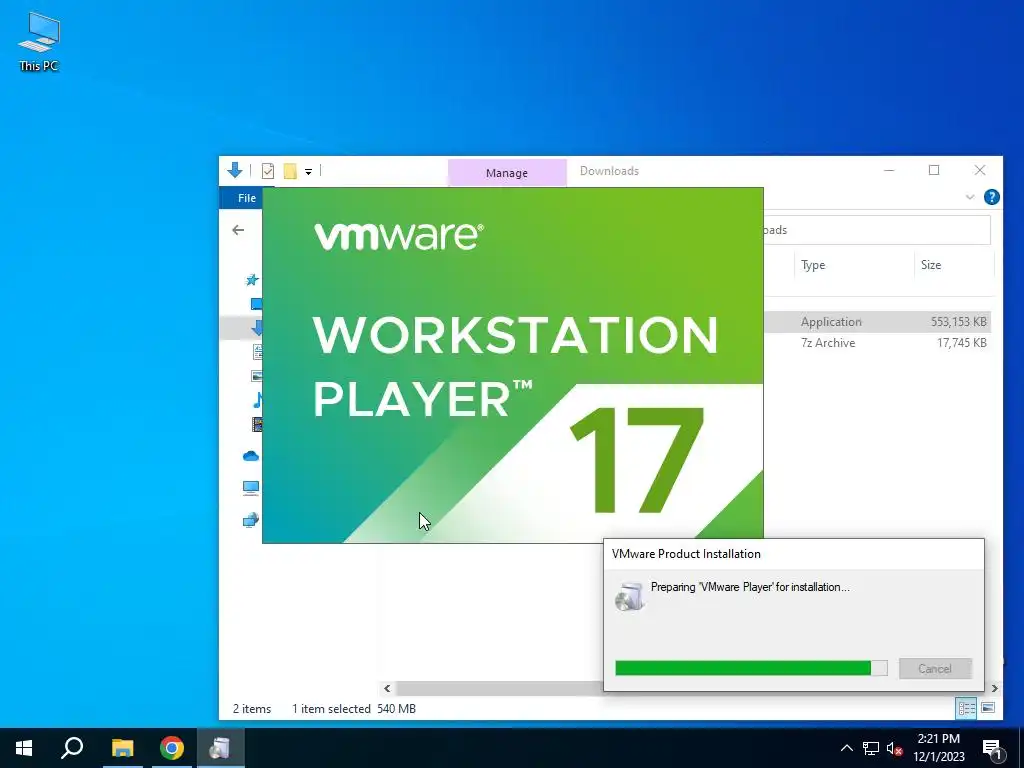Image resolution: width=1024 pixels, height=768 pixels.
Task: Launch Google Chrome from taskbar
Action: tap(172, 748)
